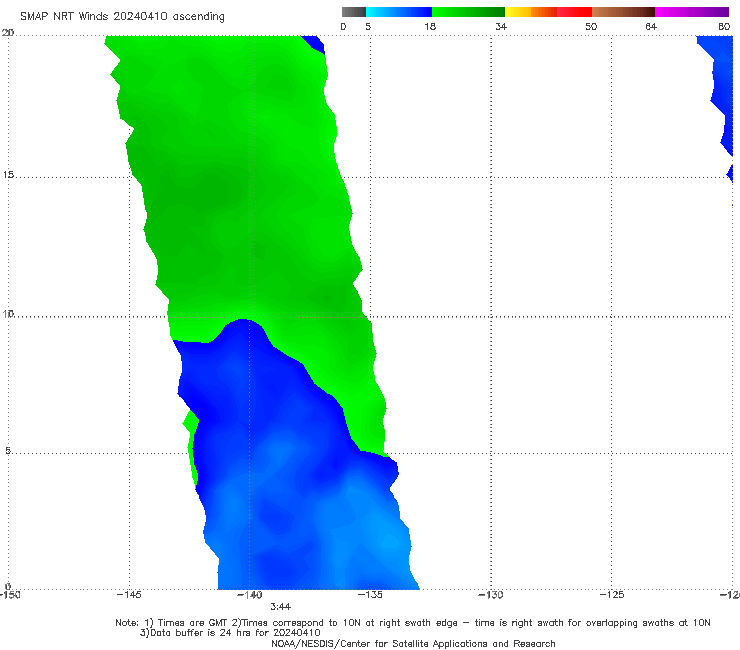Click the brown segment of the color bar

(x=623, y=12)
